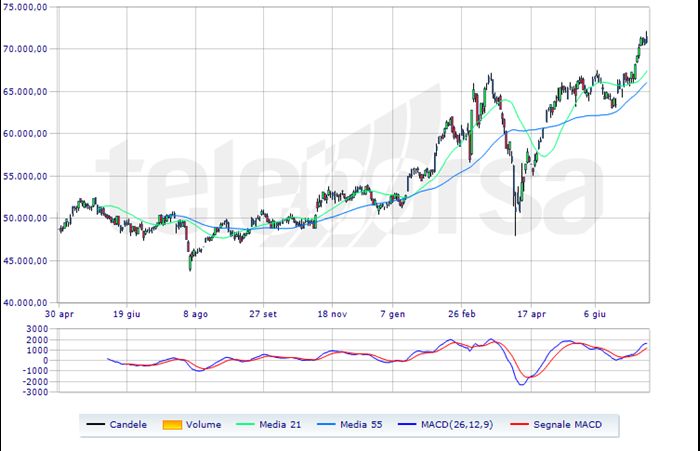The image size is (700, 451).
Task: Toggle the Volume series label
Action: point(204,425)
